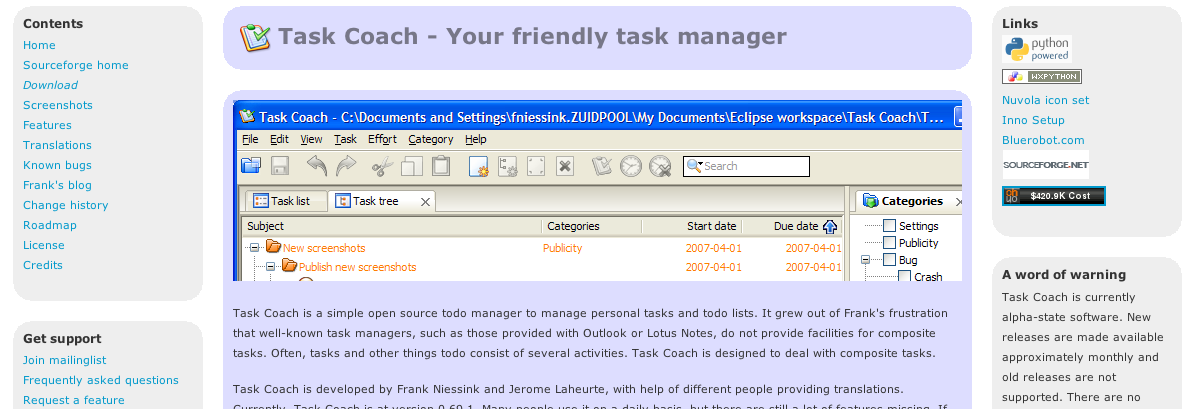Open the Credits link
1192x409 pixels.
43,265
